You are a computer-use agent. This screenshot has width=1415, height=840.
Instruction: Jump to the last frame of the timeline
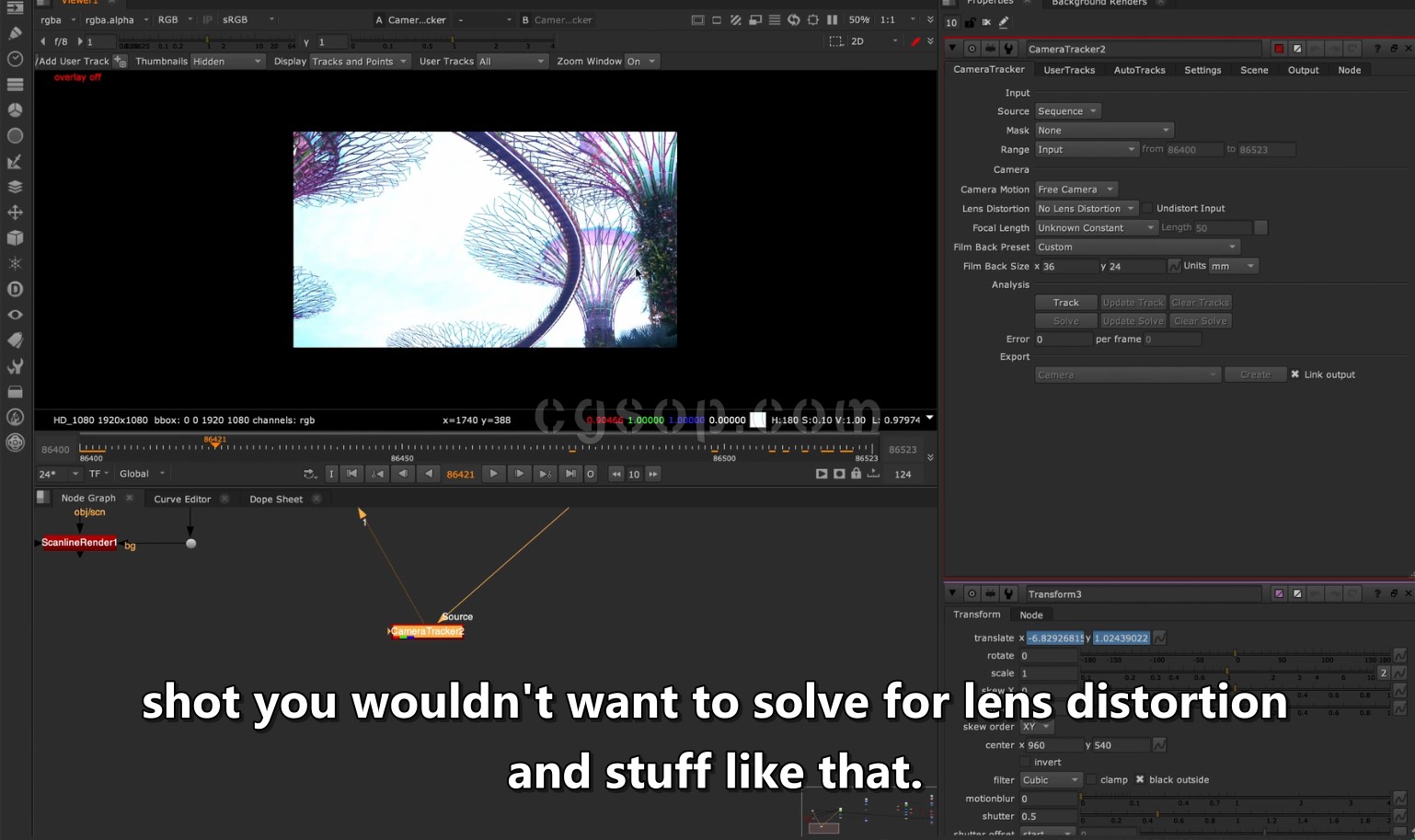click(x=570, y=474)
